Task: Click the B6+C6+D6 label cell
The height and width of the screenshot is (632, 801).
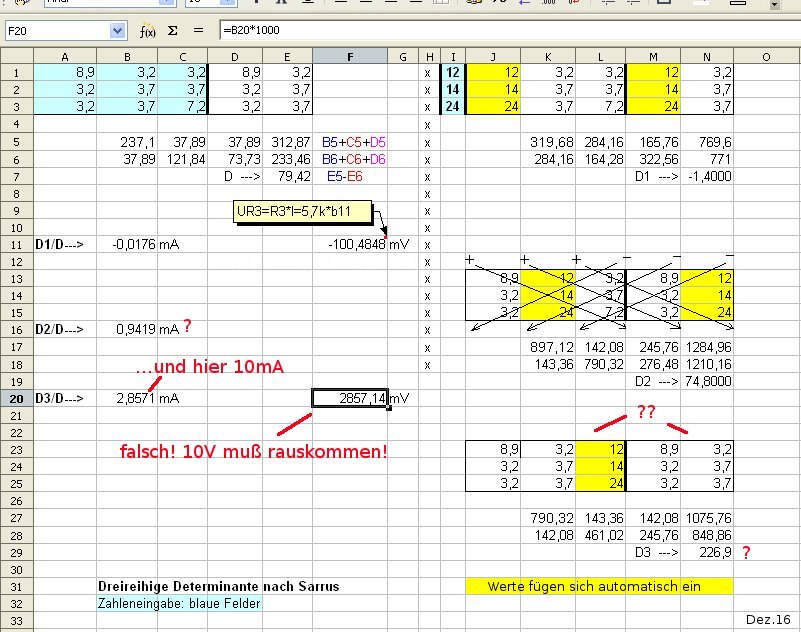Action: (x=350, y=159)
